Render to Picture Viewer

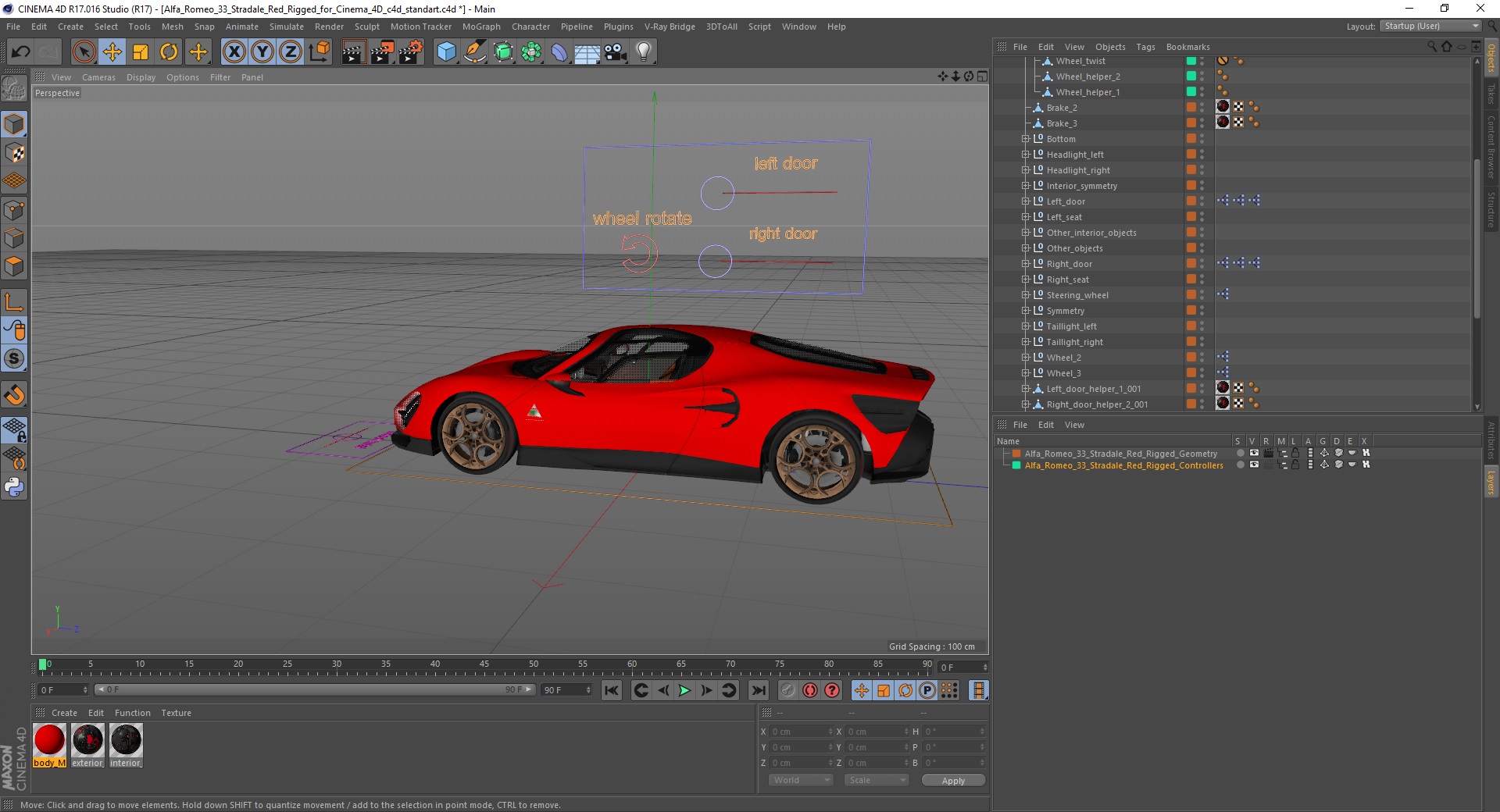[382, 52]
